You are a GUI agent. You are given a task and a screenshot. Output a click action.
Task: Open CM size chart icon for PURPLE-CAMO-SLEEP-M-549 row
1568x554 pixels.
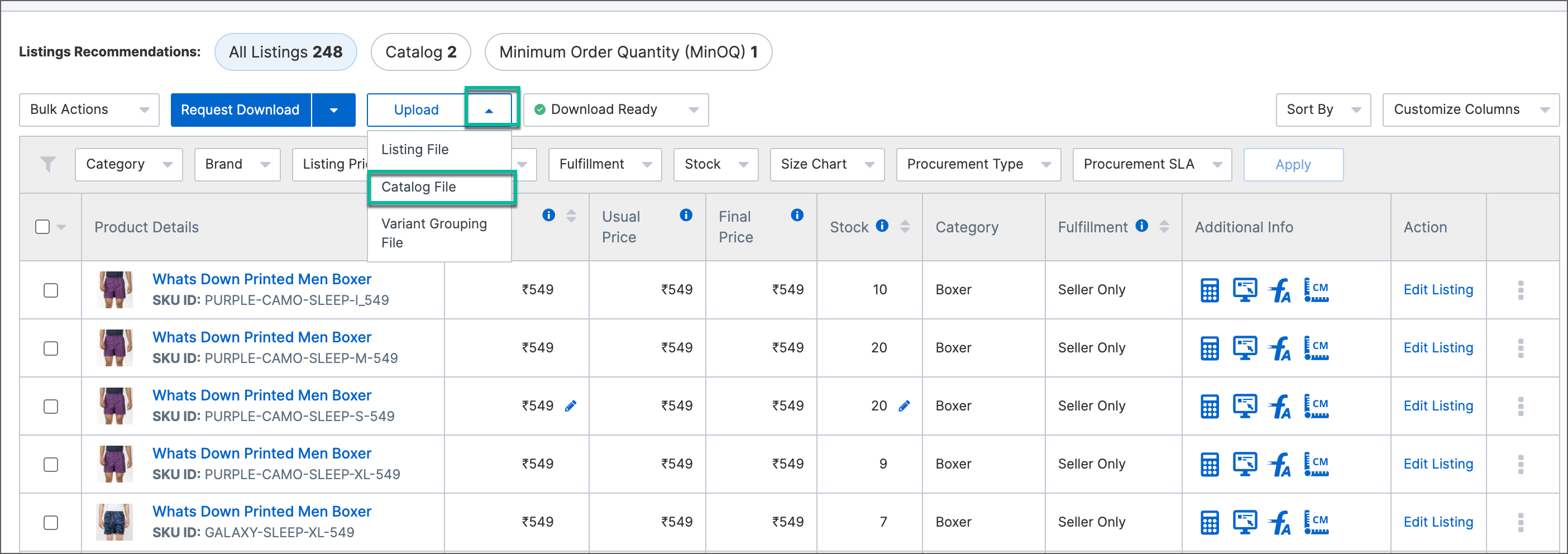[x=1316, y=347]
